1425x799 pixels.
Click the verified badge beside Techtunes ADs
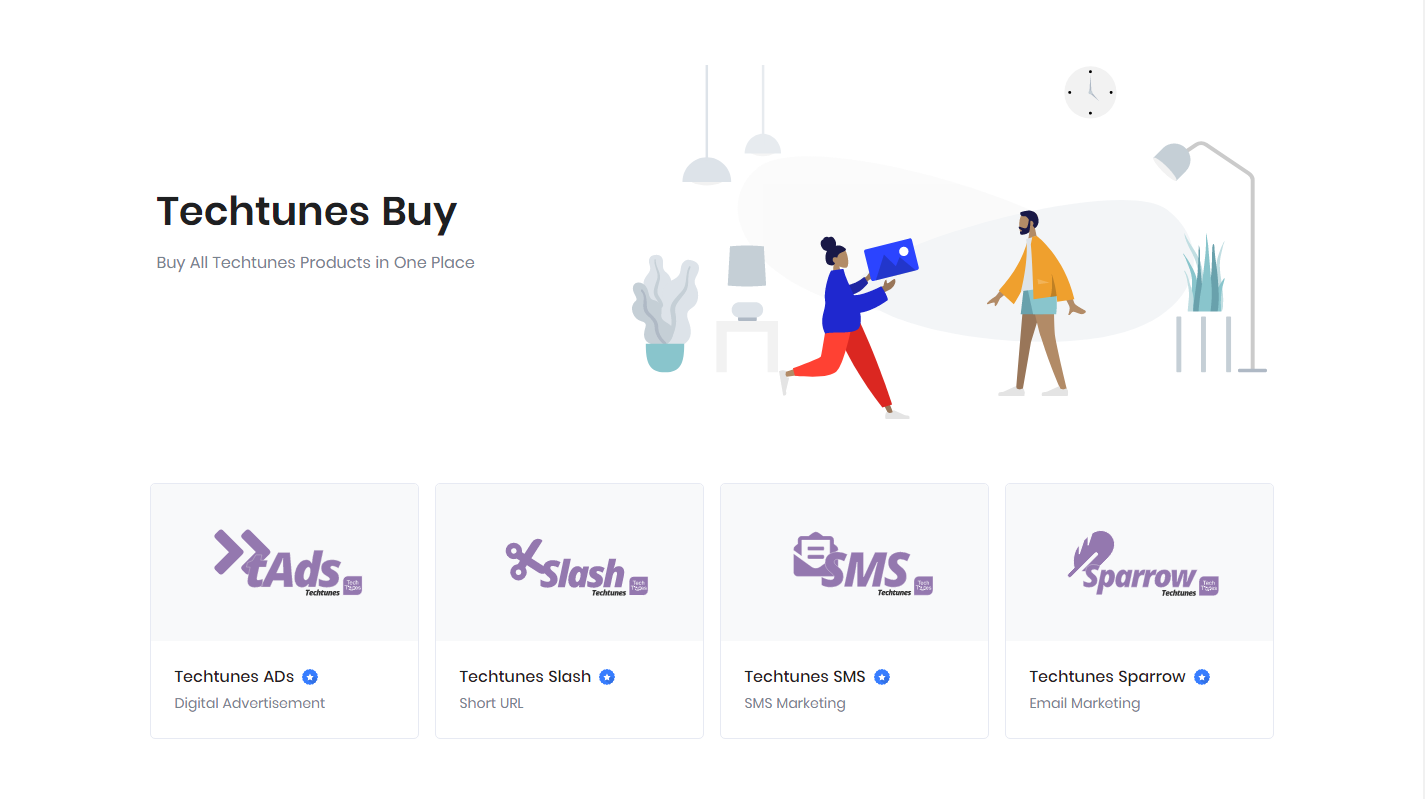click(310, 677)
